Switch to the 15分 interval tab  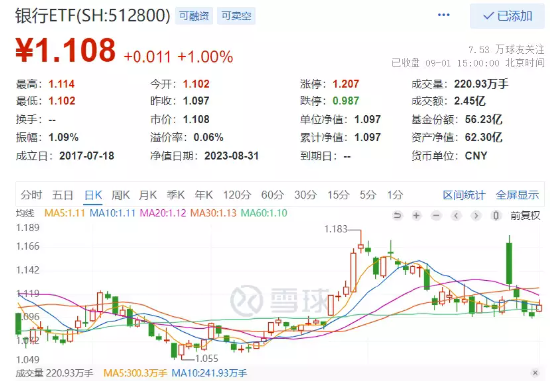pyautogui.click(x=338, y=195)
